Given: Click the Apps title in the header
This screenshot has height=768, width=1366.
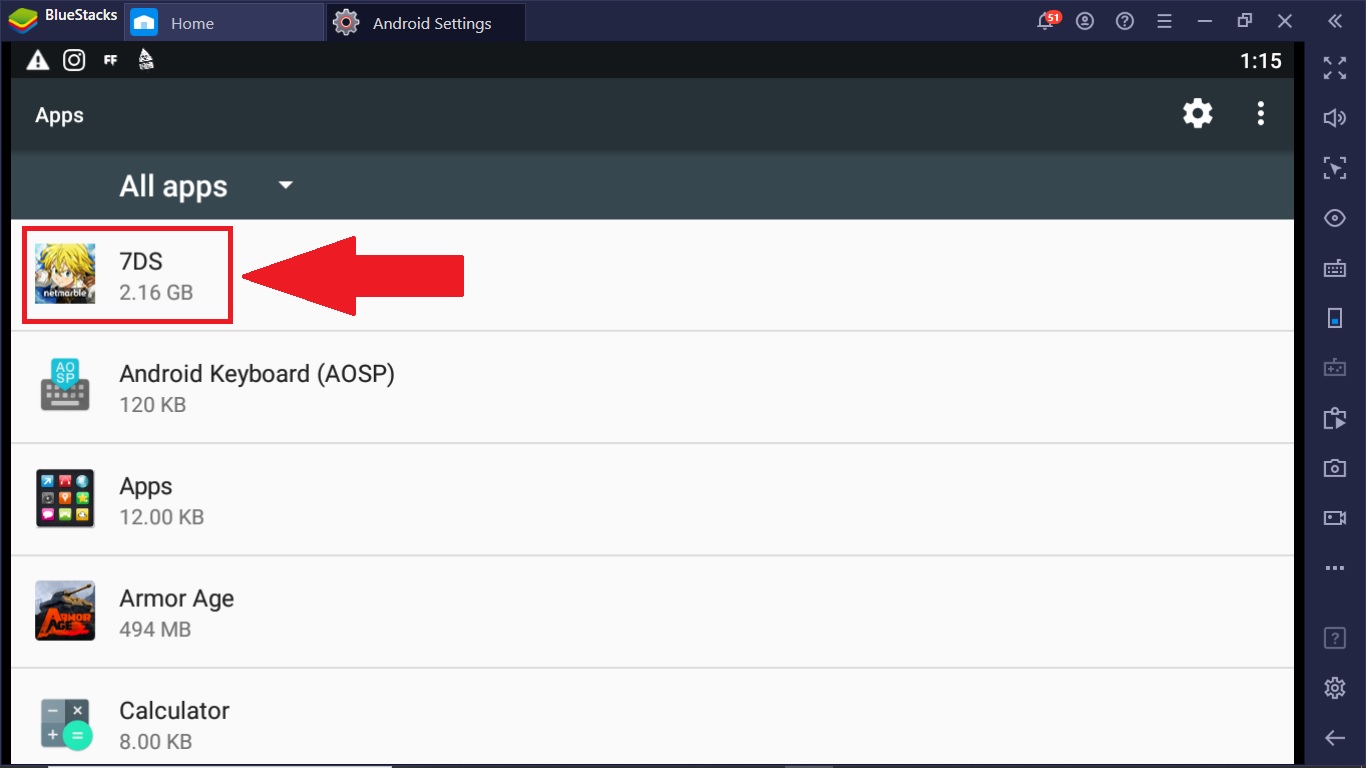Looking at the screenshot, I should [59, 115].
